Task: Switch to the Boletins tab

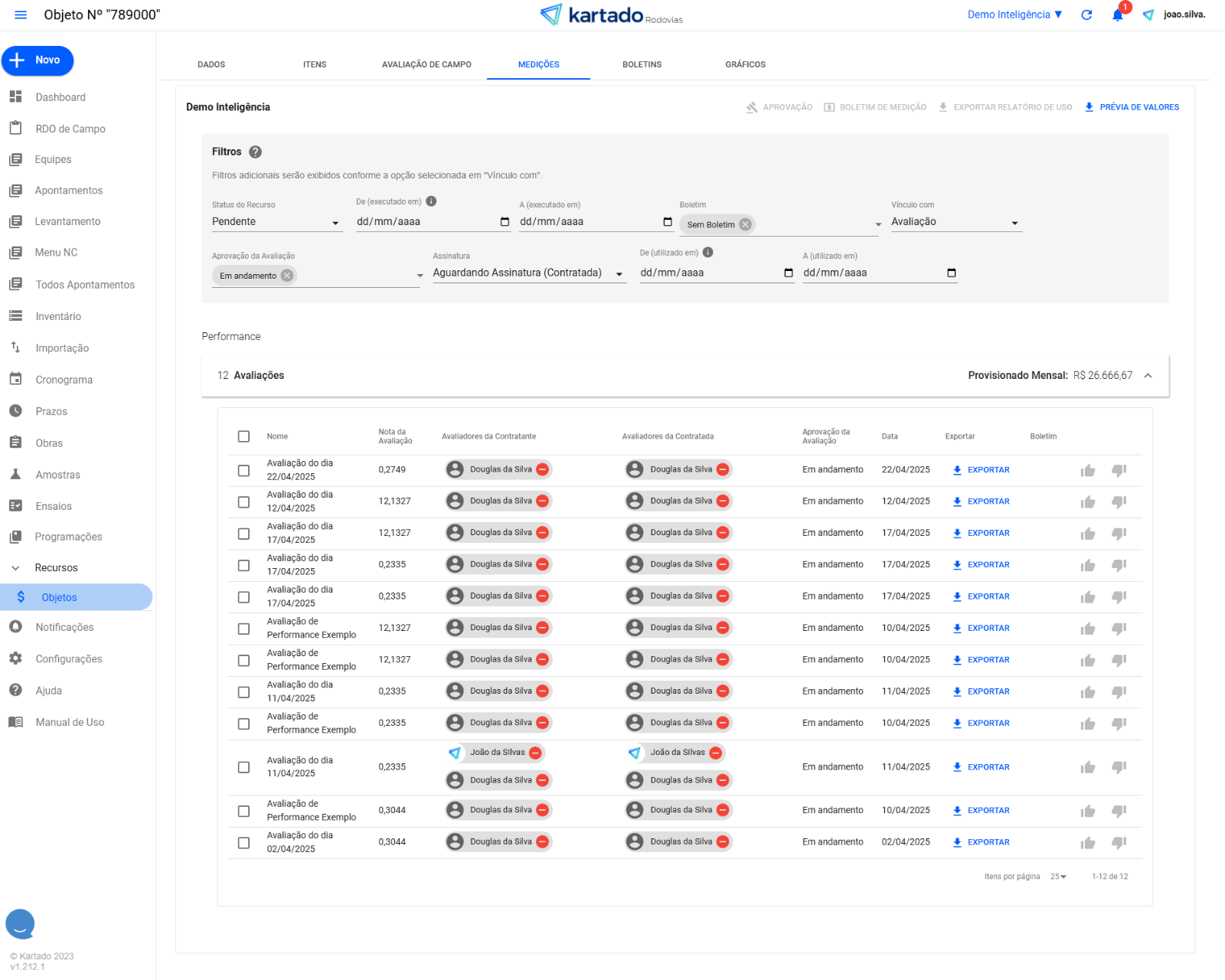Action: [x=642, y=65]
